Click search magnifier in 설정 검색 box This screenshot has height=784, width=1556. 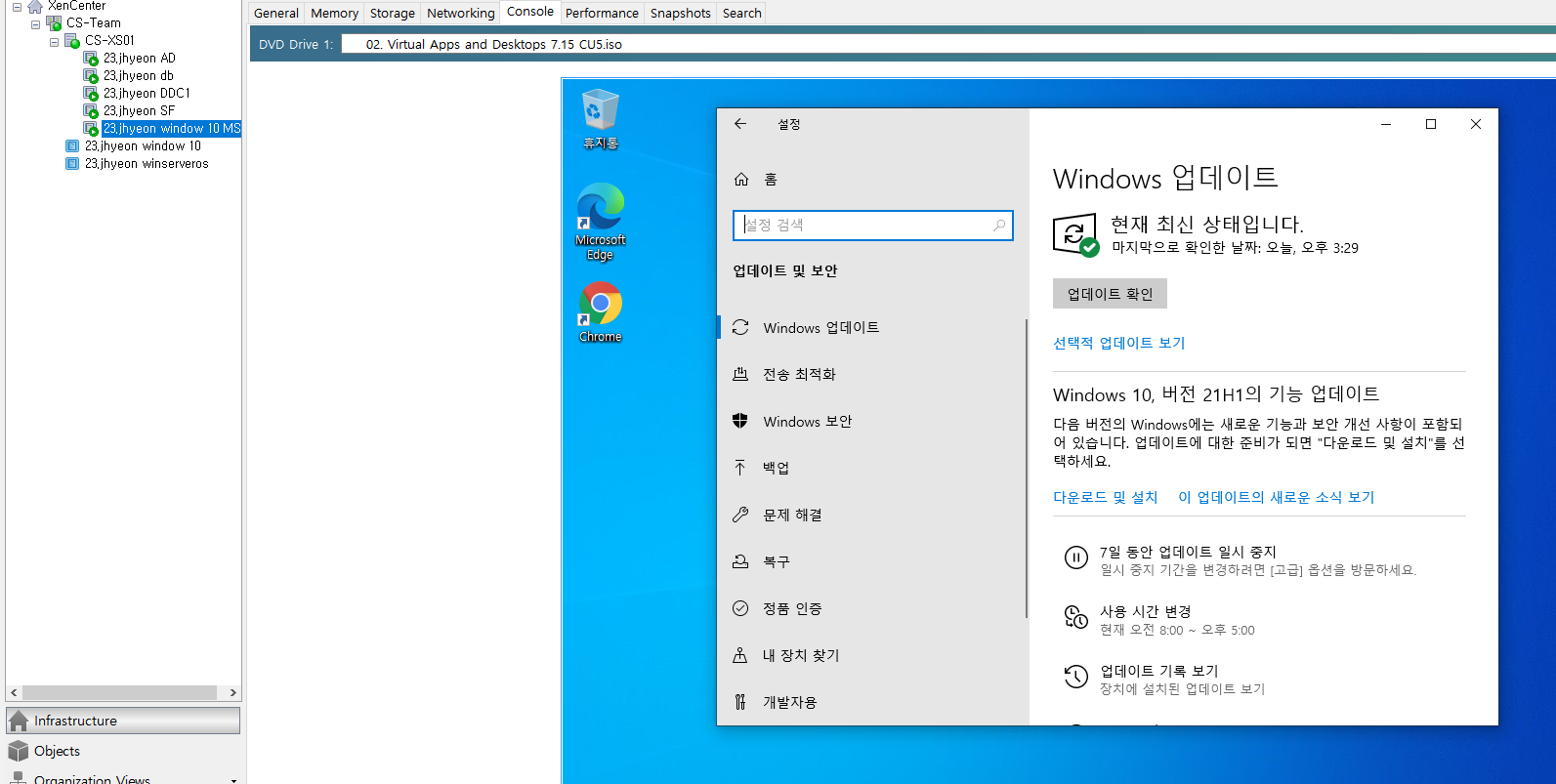(x=999, y=226)
